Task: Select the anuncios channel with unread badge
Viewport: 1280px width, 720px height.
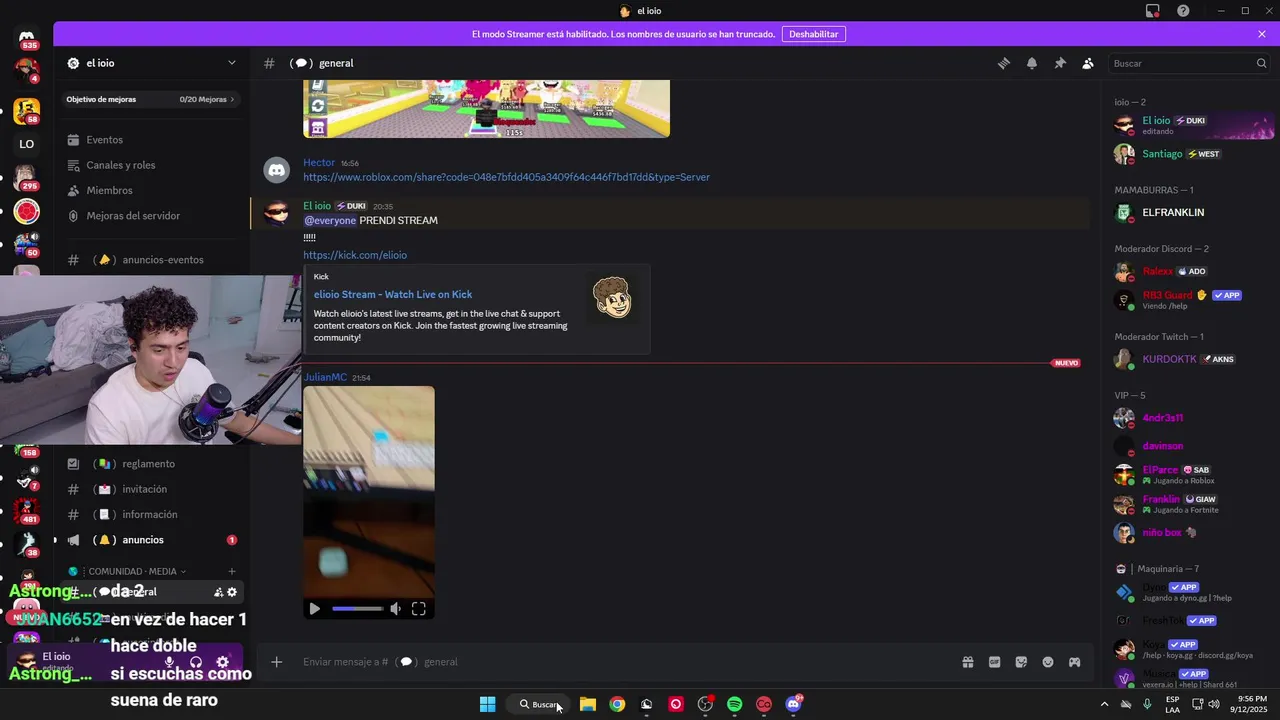Action: coord(151,540)
